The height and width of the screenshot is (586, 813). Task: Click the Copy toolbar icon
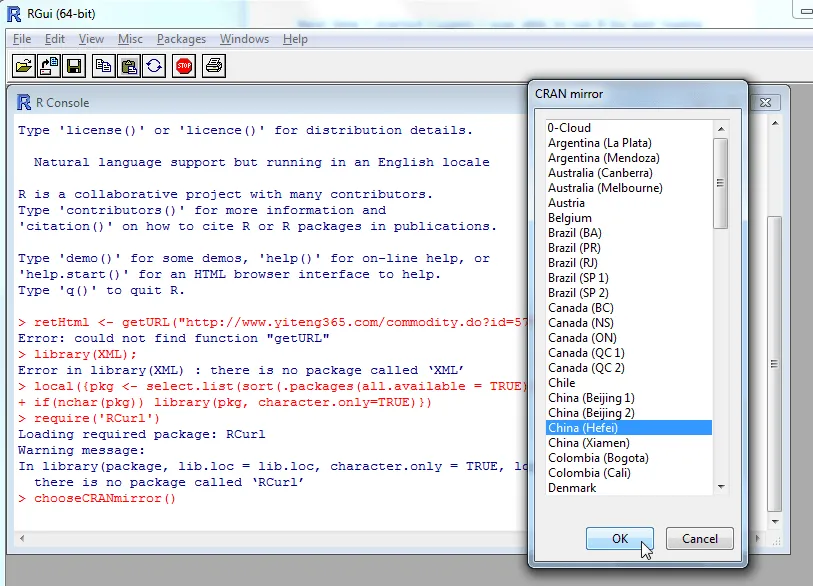104,66
